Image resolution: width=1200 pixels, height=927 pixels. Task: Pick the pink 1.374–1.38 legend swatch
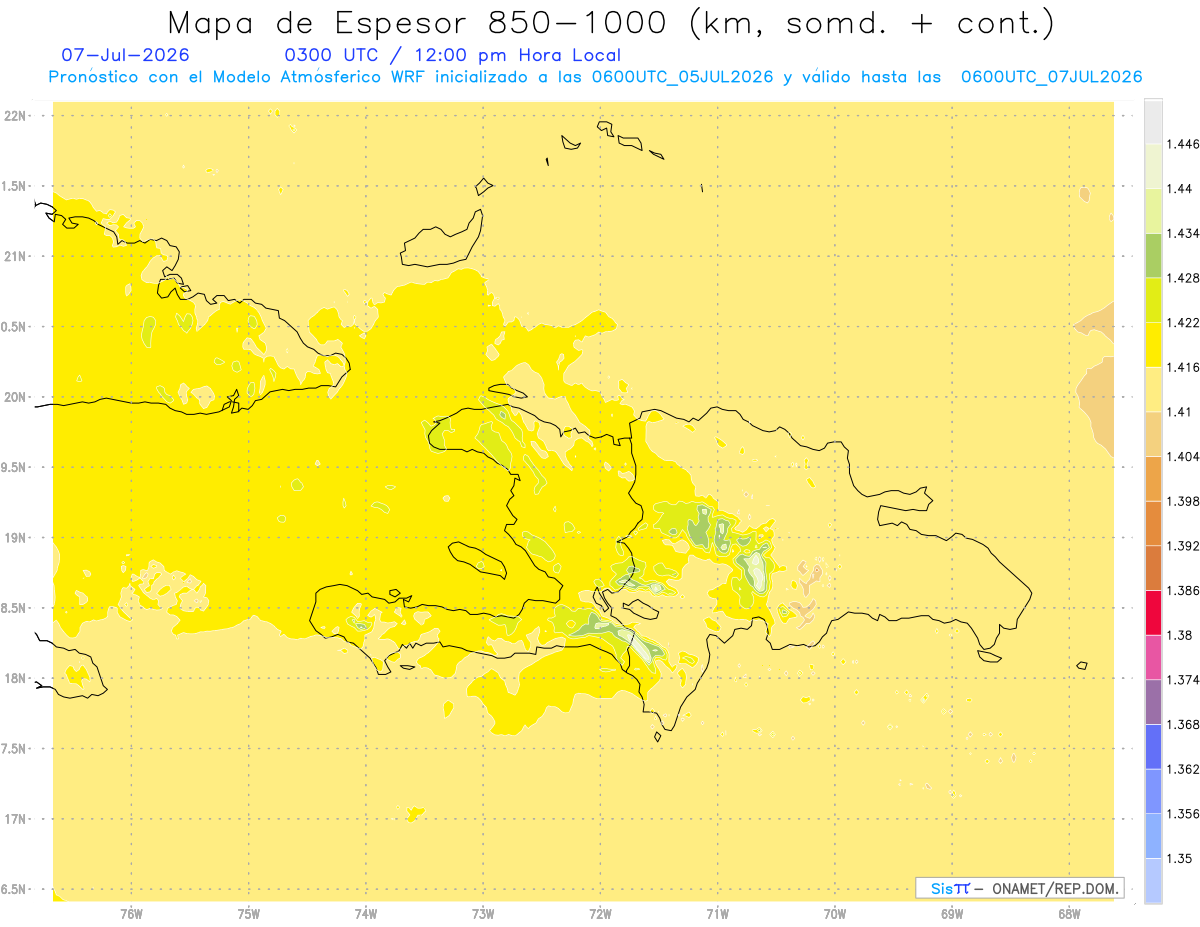(x=1153, y=657)
